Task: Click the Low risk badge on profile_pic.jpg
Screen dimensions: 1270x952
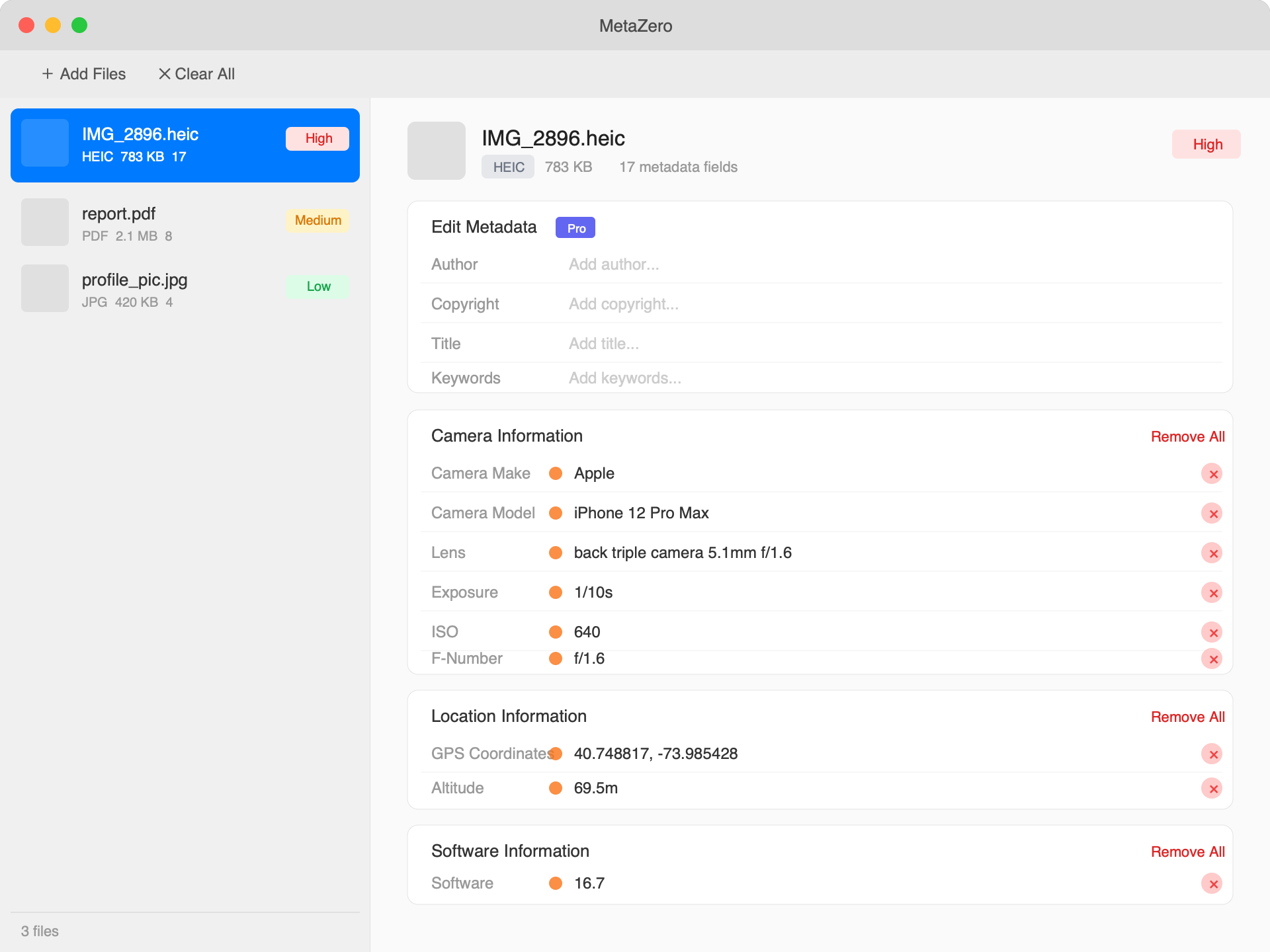Action: [x=318, y=286]
